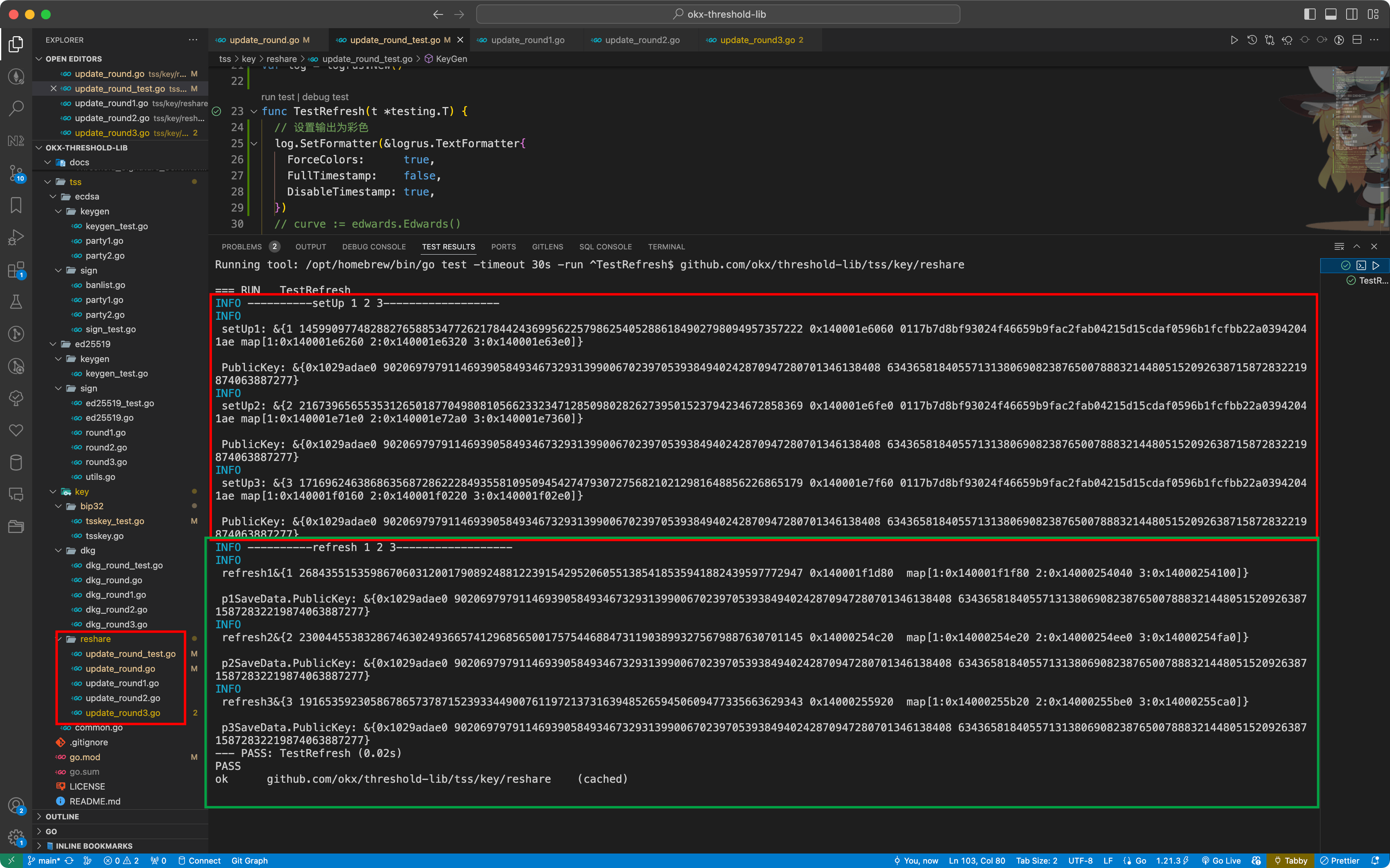This screenshot has height=868, width=1390.
Task: Open the TERMINAL panel tab
Action: pyautogui.click(x=666, y=246)
